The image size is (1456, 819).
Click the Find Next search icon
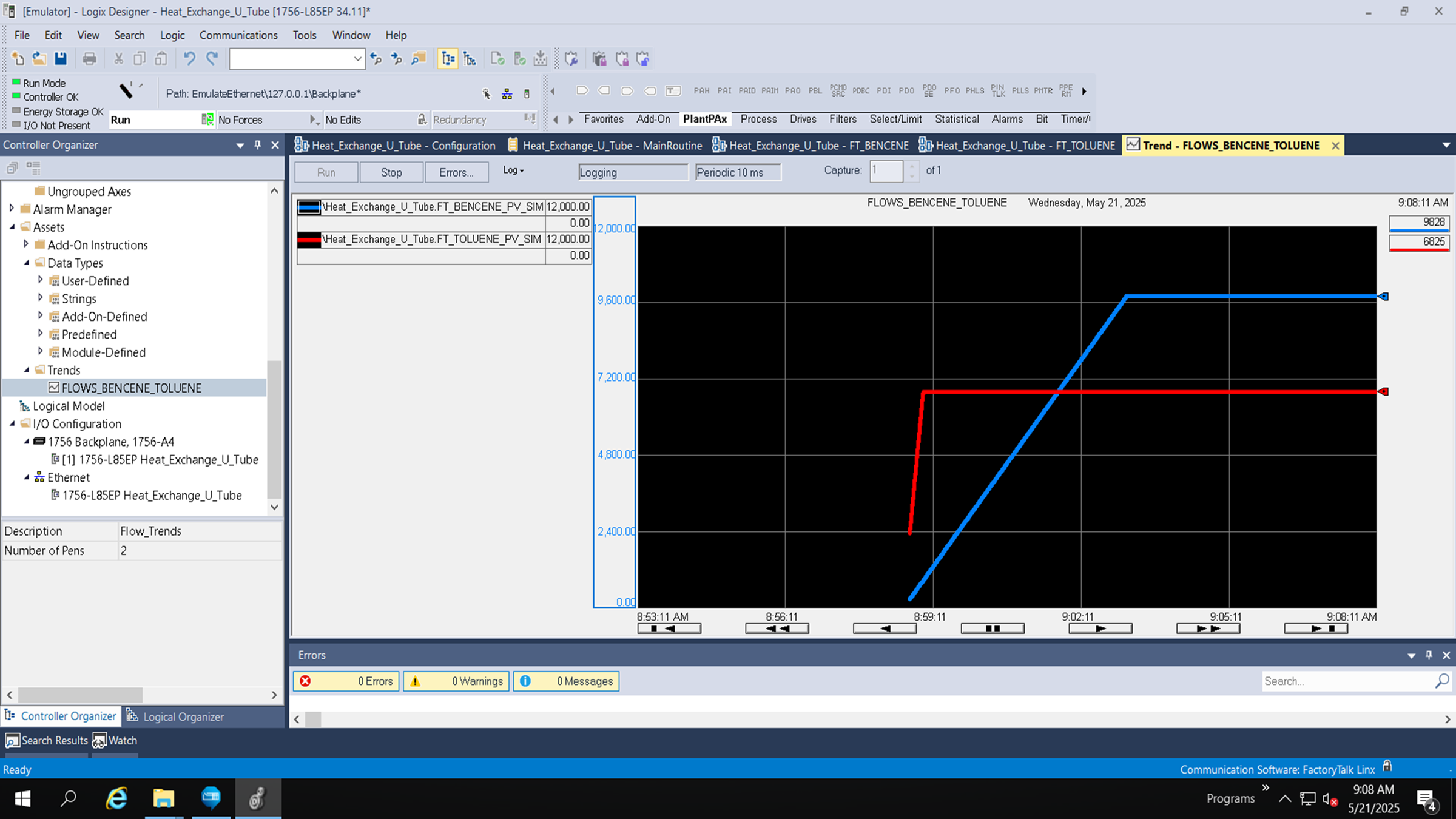click(x=397, y=59)
